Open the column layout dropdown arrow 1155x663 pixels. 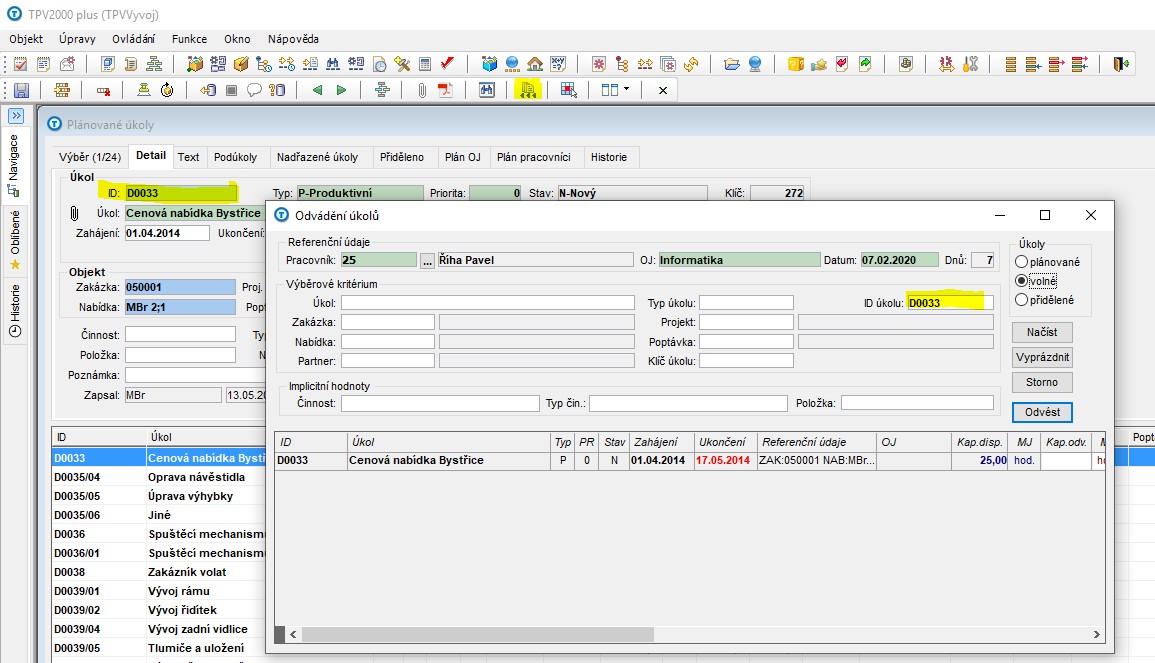point(626,90)
